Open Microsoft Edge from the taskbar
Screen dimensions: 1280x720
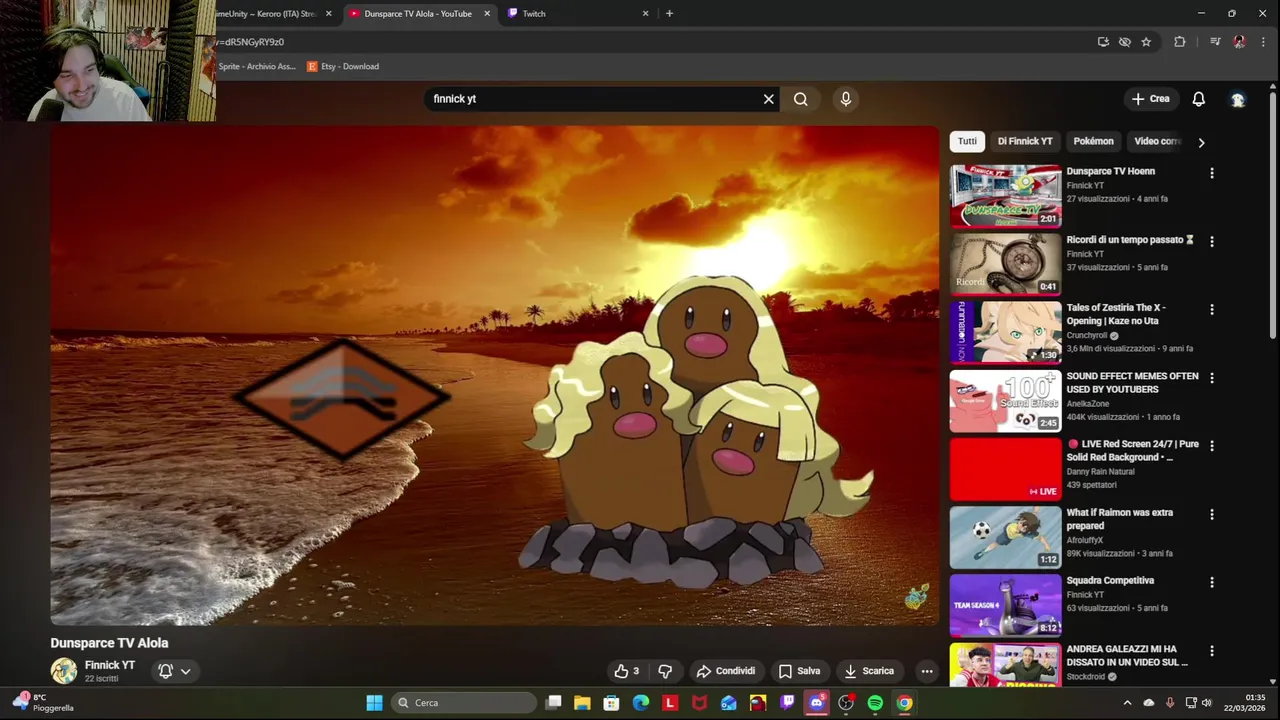[641, 703]
